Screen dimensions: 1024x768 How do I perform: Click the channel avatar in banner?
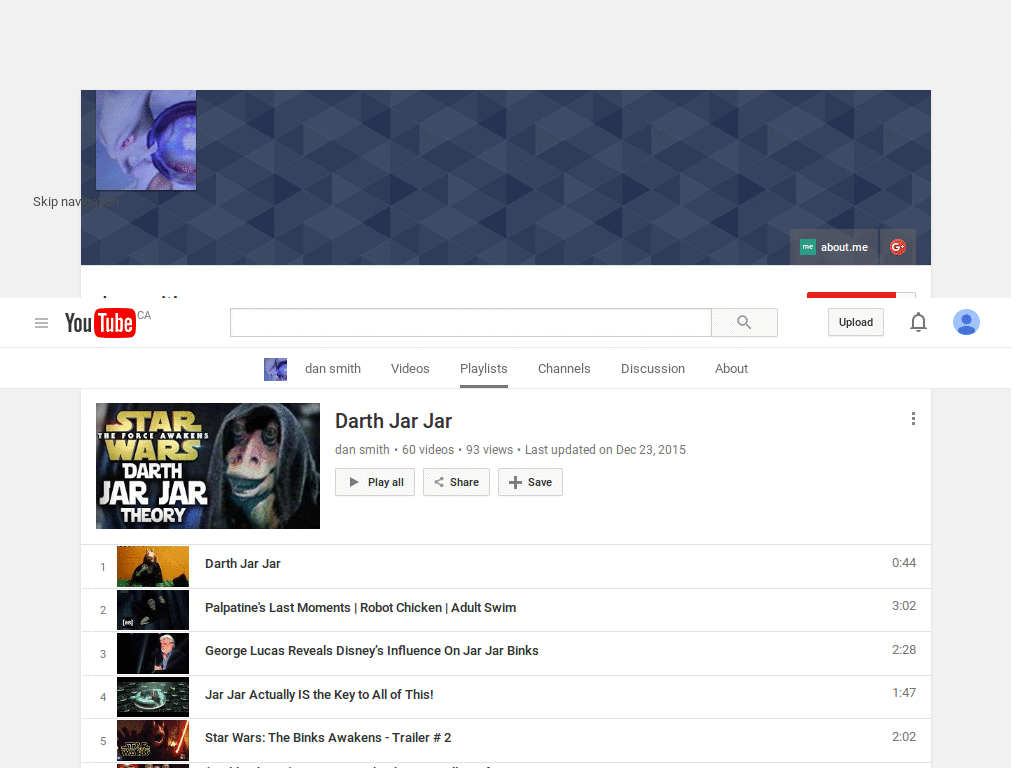coord(146,140)
